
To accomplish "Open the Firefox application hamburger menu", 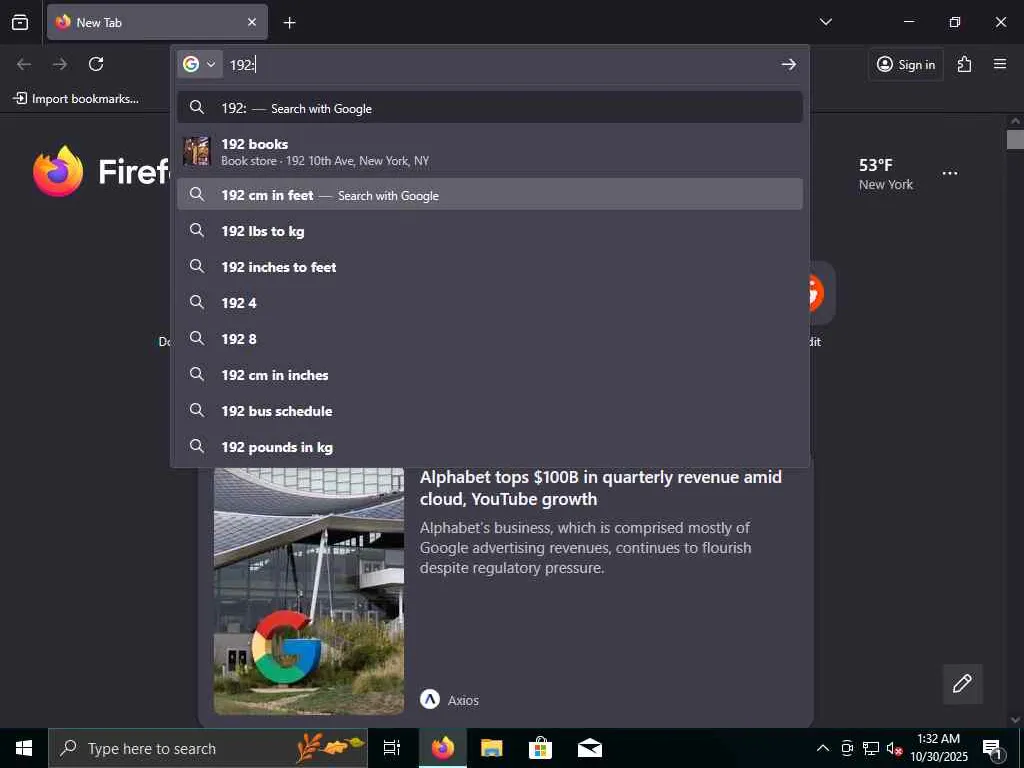I will [1000, 64].
